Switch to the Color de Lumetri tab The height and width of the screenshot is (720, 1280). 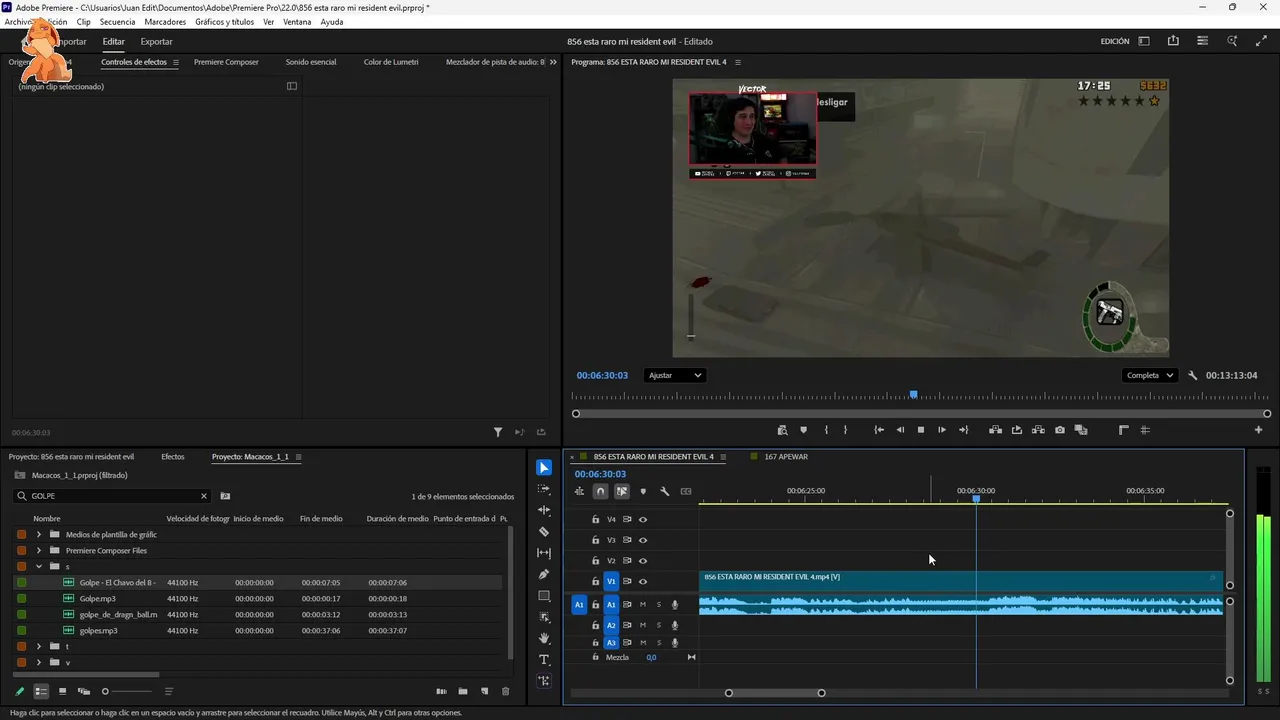point(391,62)
